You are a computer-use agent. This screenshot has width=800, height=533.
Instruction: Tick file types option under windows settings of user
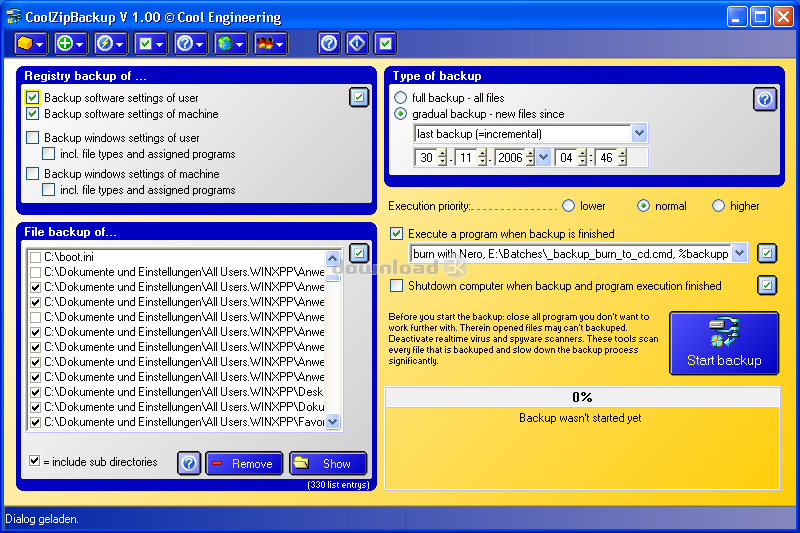[48, 154]
